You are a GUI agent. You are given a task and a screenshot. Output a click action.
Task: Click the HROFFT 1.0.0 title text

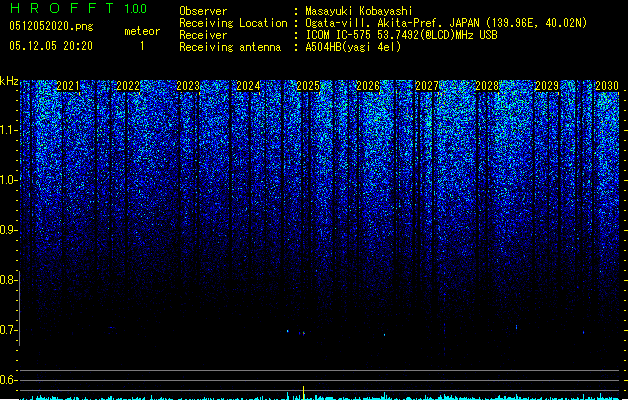tap(78, 8)
